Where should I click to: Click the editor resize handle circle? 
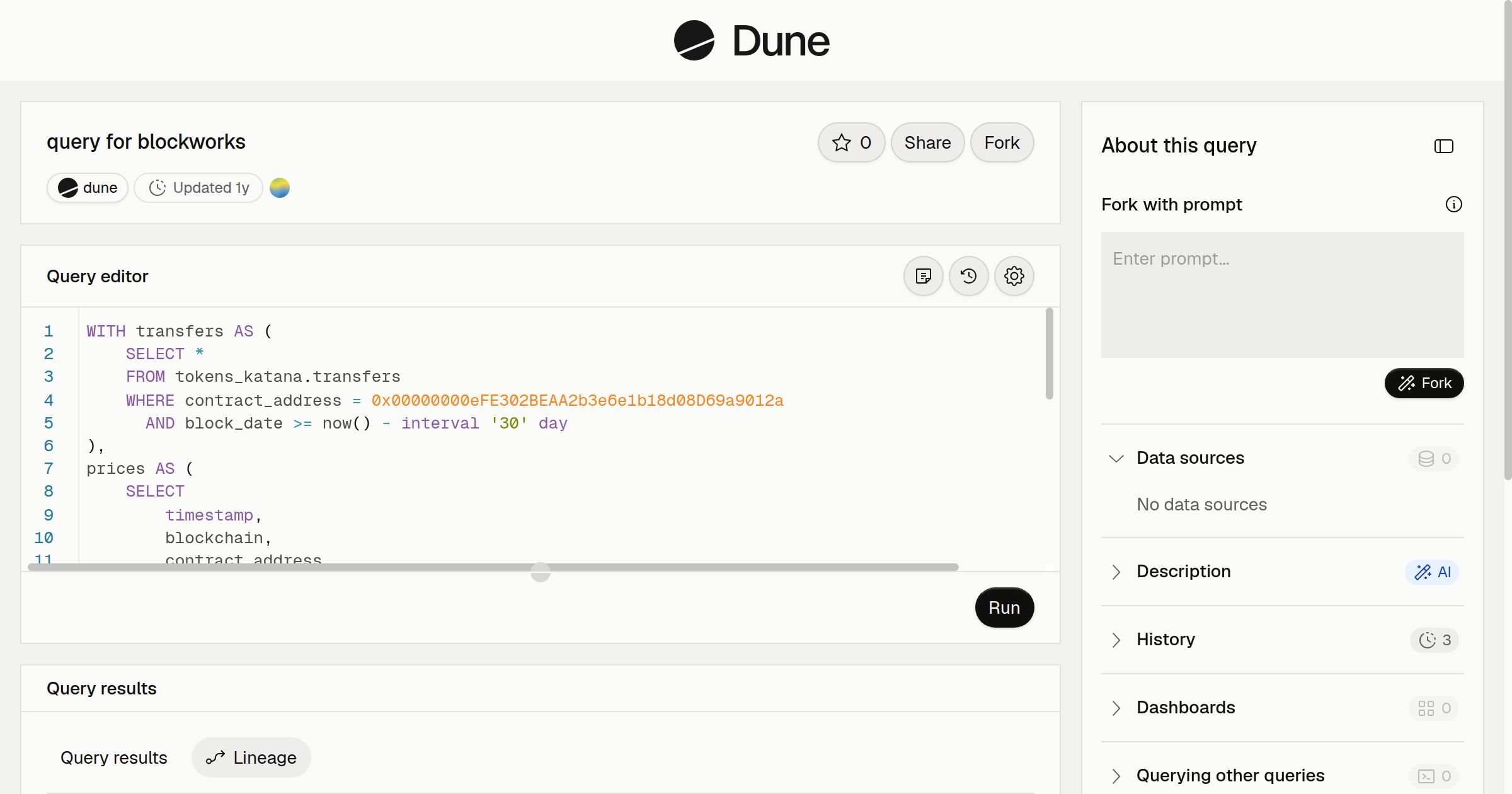tap(541, 572)
